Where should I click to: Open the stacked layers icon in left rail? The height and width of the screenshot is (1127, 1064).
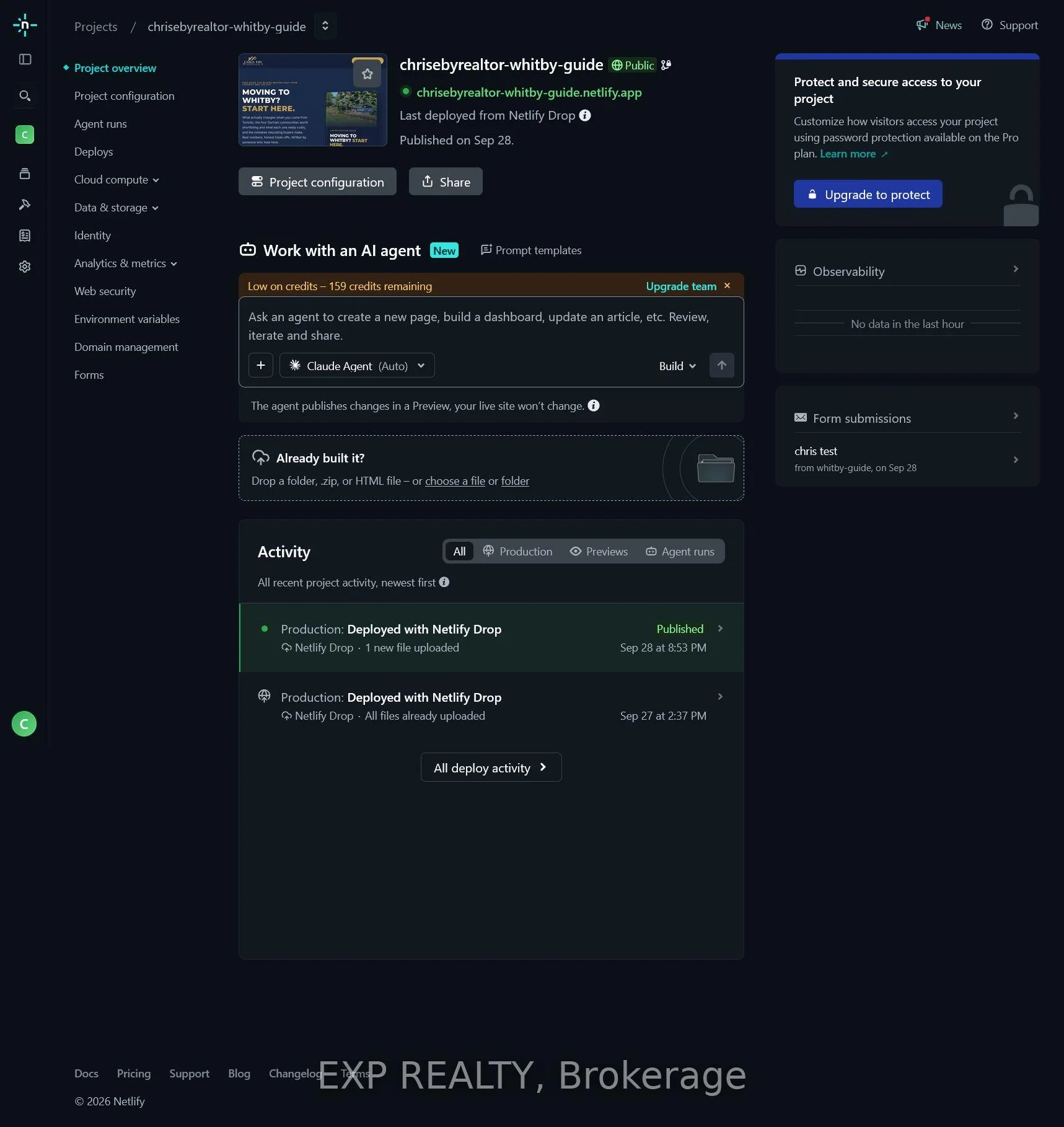click(x=25, y=174)
